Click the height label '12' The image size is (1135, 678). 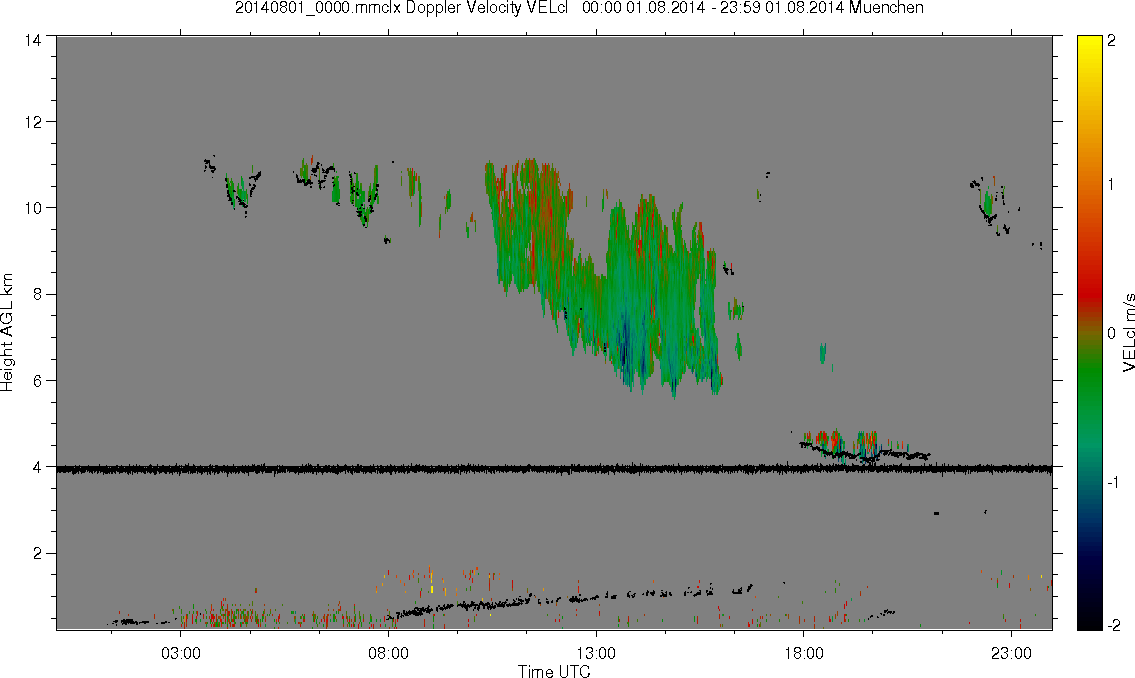click(x=33, y=122)
